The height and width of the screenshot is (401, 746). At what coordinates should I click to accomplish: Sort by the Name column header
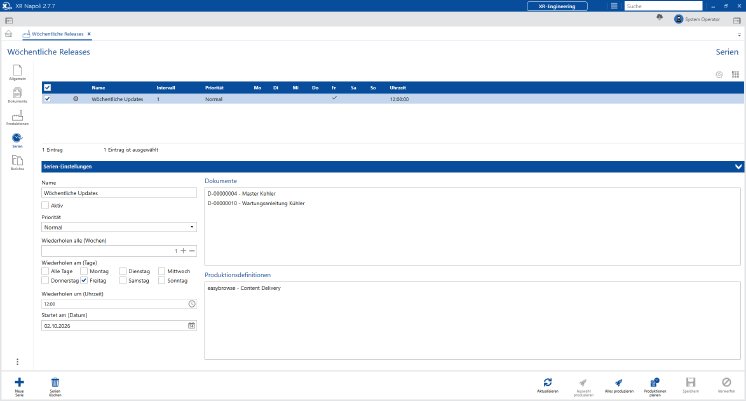click(x=98, y=88)
